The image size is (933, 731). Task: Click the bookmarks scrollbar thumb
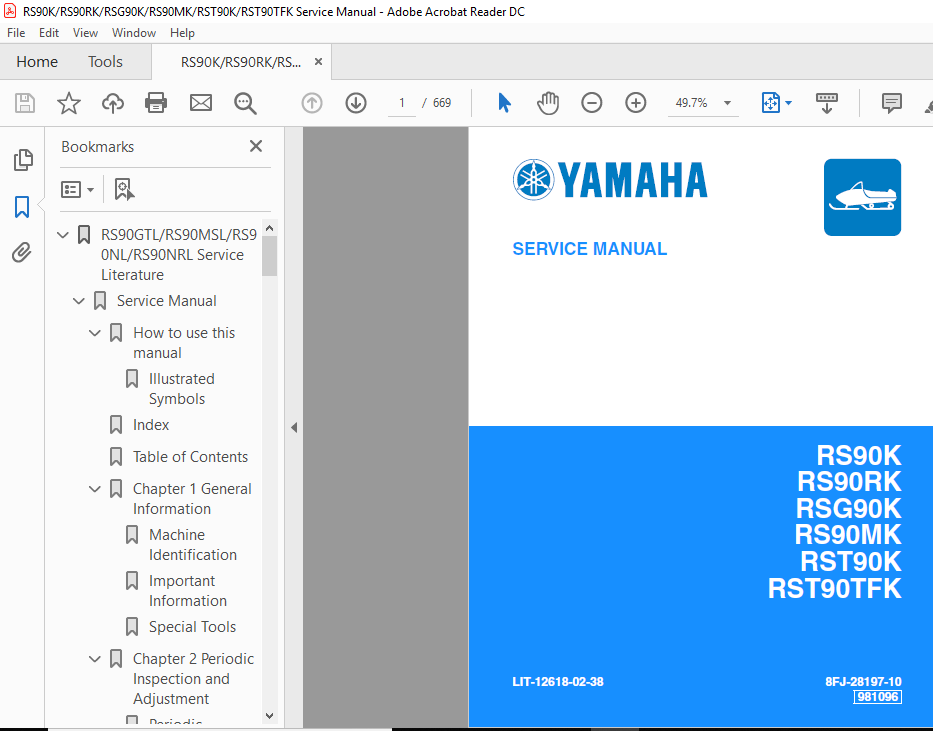[x=270, y=256]
